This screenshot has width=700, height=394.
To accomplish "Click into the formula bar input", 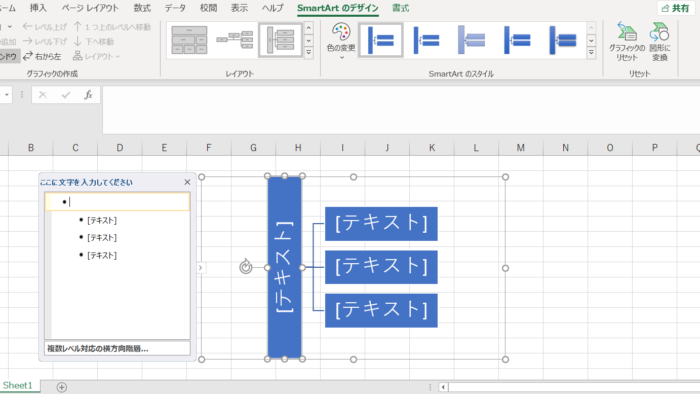I will pyautogui.click(x=401, y=110).
